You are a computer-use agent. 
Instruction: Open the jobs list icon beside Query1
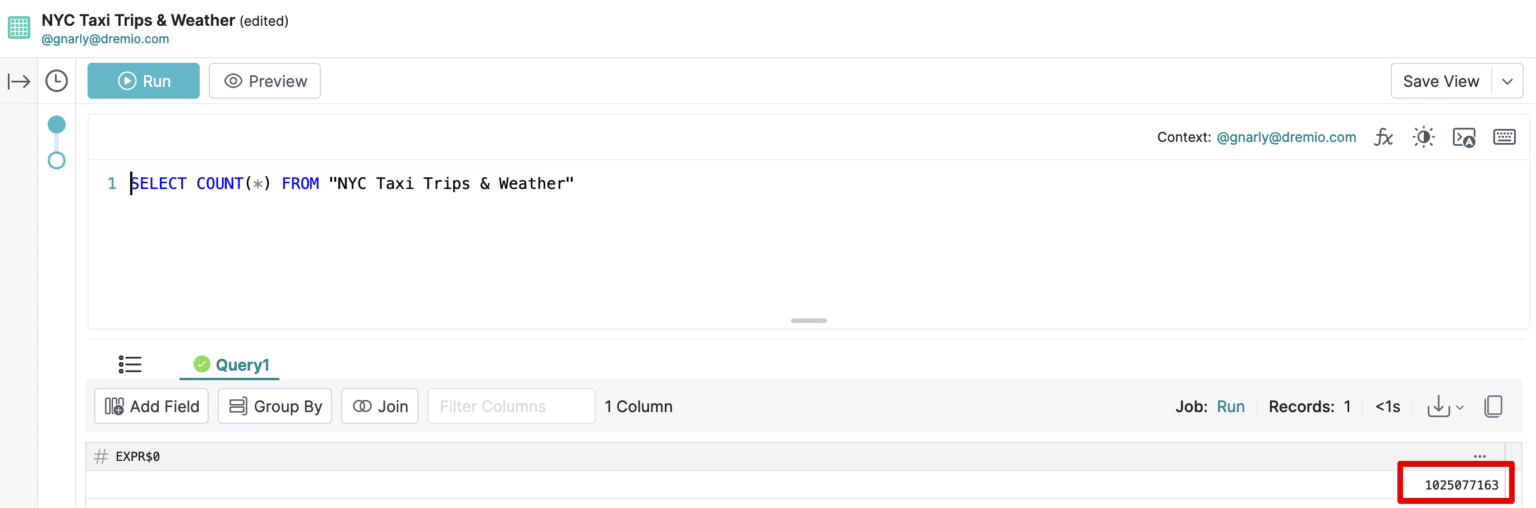pyautogui.click(x=130, y=364)
